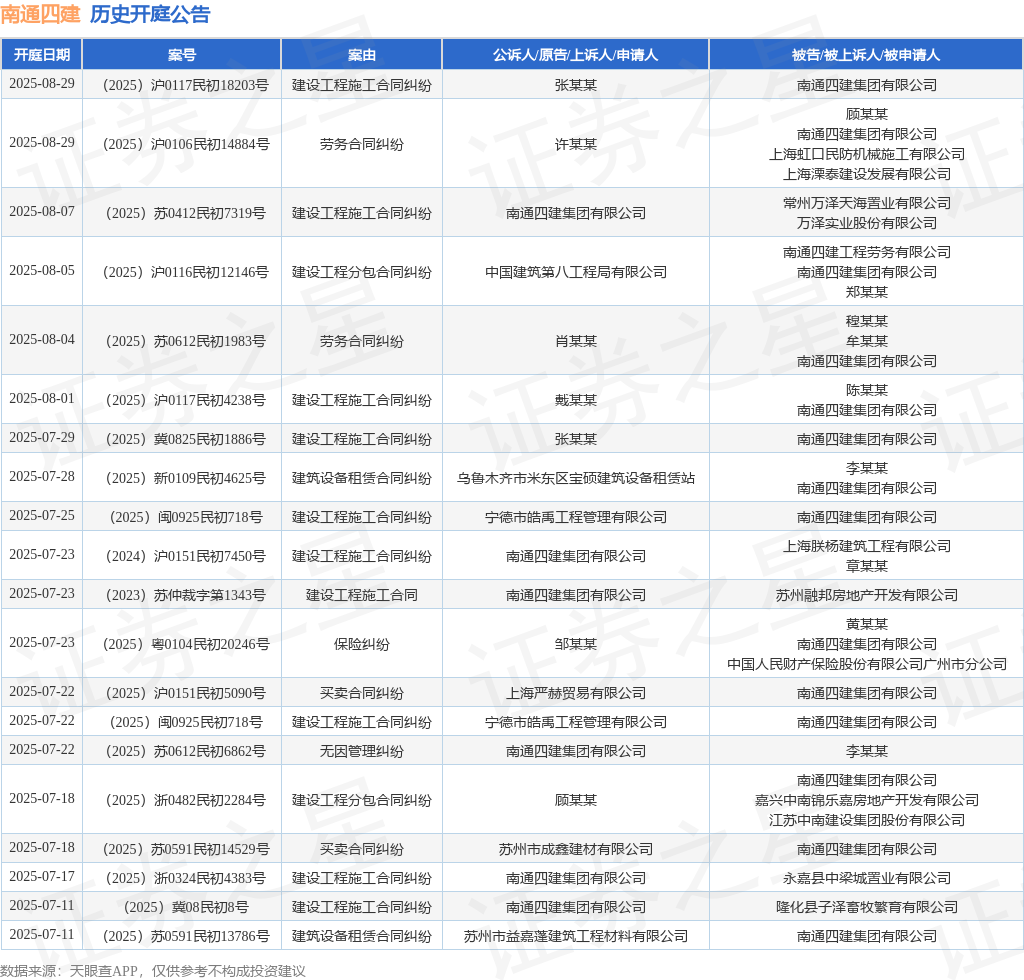1024x980 pixels.
Task: Click case number (2025)苏0591民初13786号
Action: tap(185, 936)
